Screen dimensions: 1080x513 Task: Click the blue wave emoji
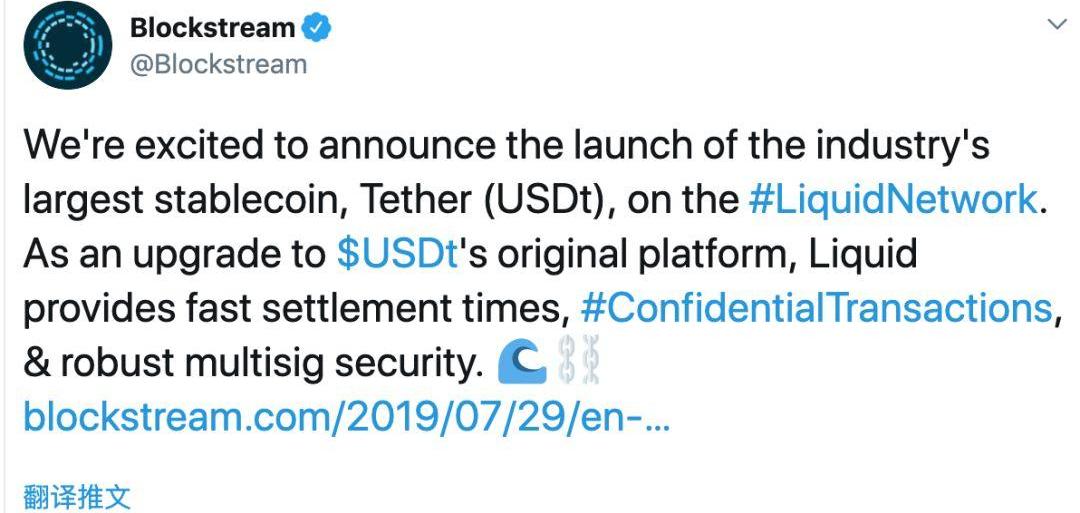(520, 364)
